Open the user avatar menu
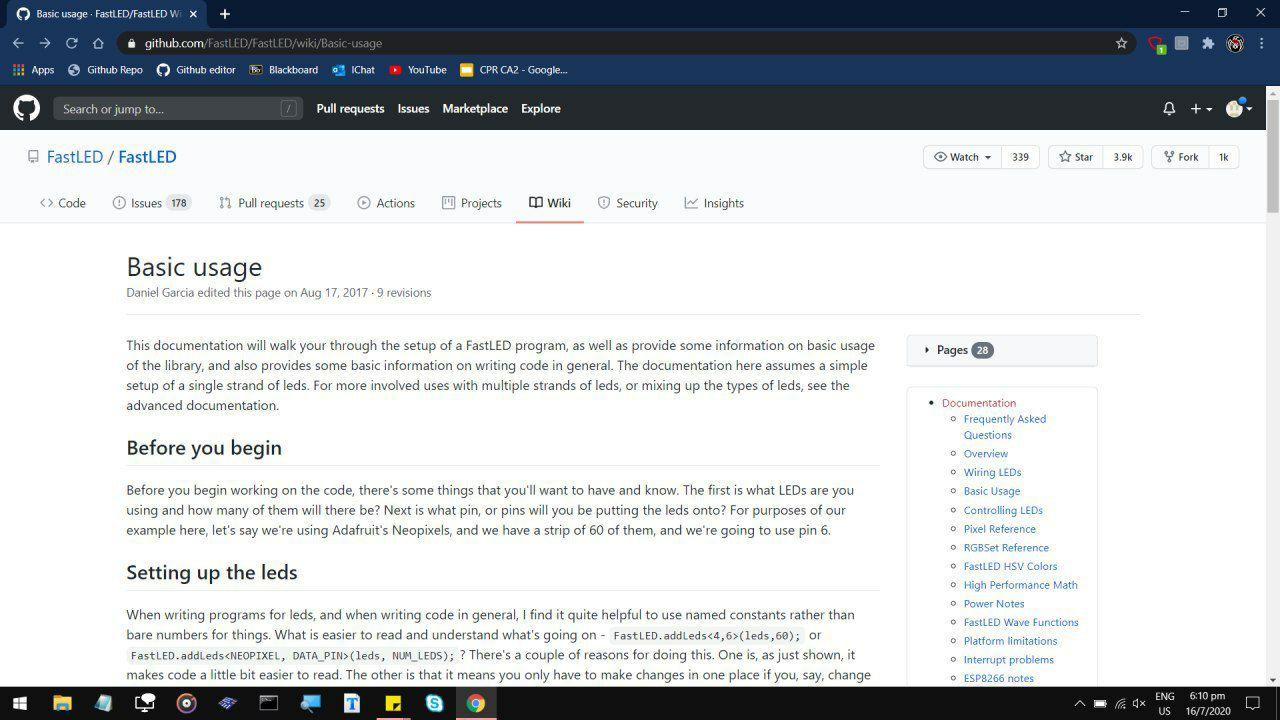The image size is (1280, 720). click(x=1239, y=108)
